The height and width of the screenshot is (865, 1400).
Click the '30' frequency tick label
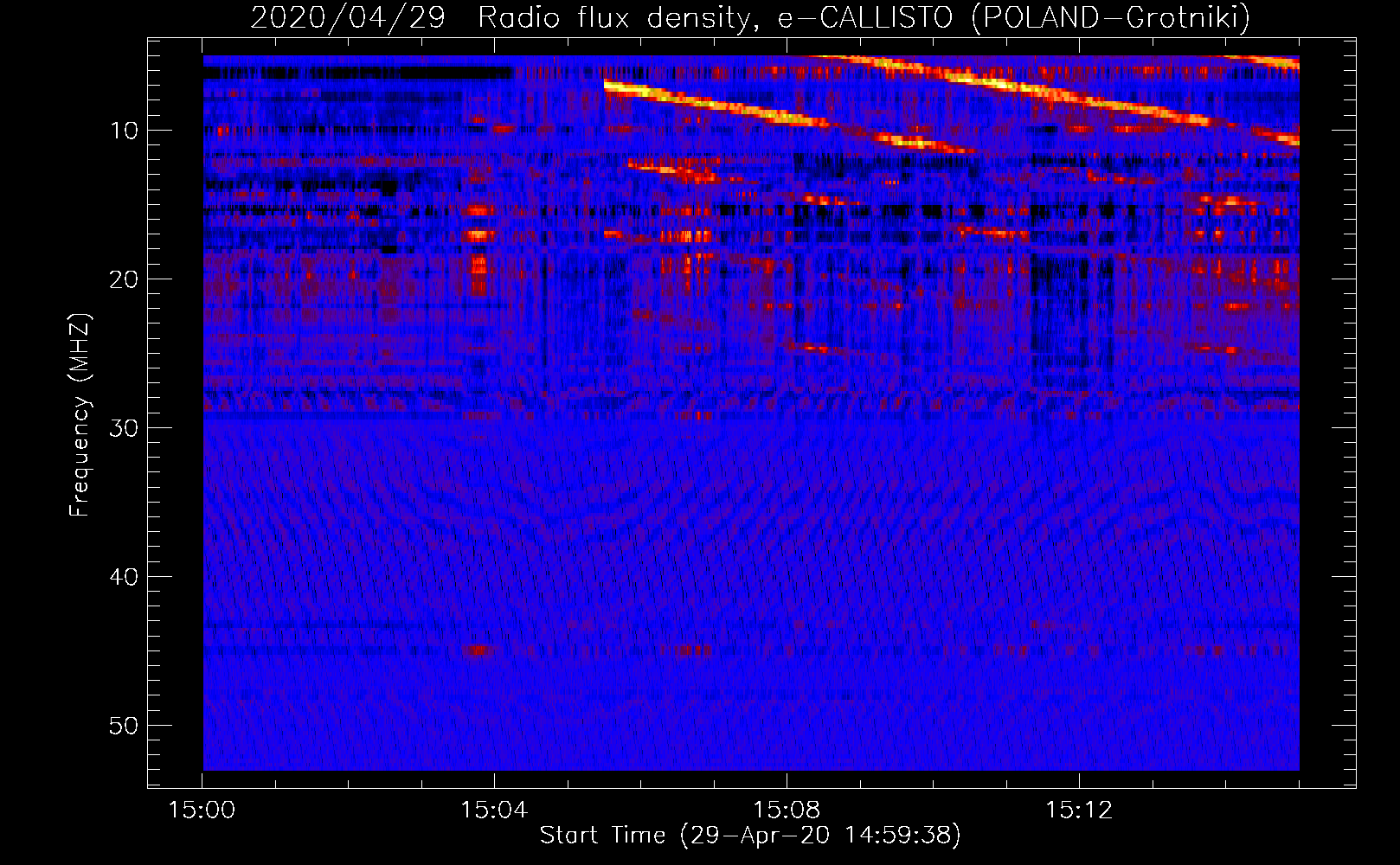[x=125, y=428]
